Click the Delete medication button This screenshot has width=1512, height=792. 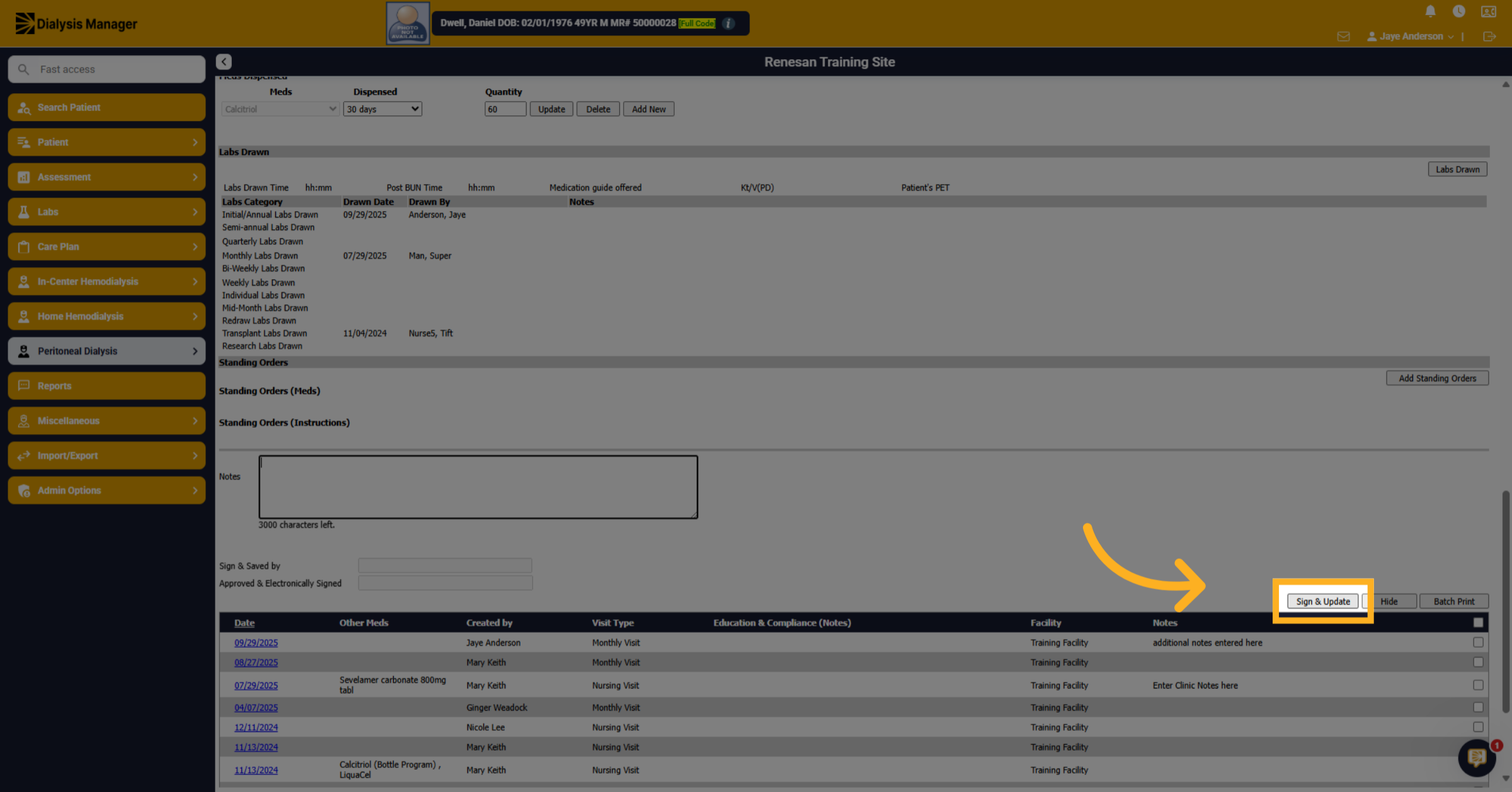(x=598, y=109)
